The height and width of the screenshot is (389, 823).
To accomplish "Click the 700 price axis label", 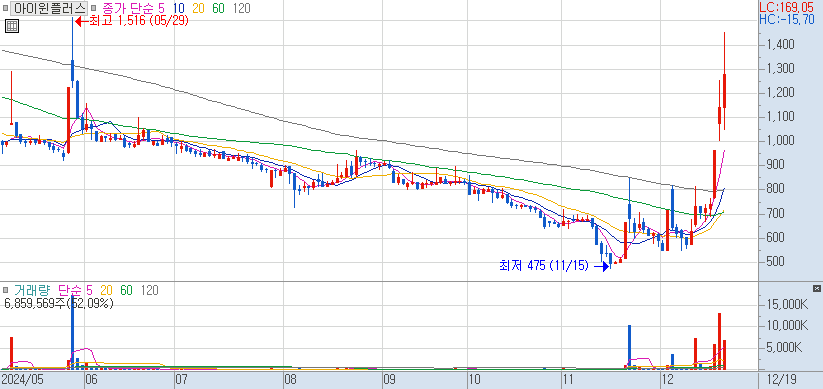I will (x=775, y=214).
